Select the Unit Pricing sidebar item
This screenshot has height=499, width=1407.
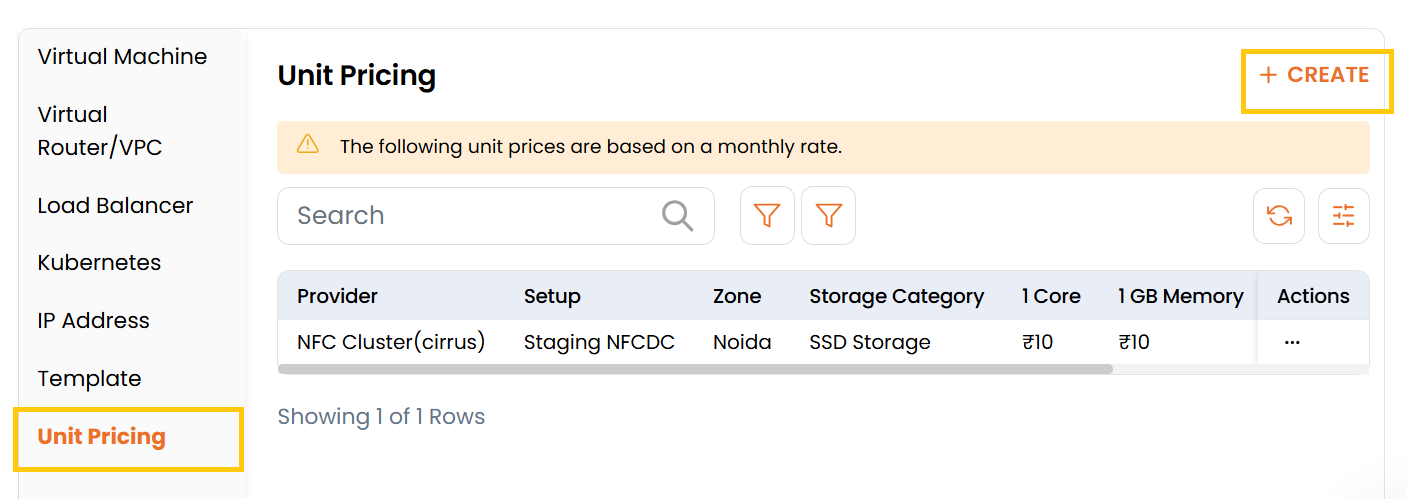(x=101, y=437)
